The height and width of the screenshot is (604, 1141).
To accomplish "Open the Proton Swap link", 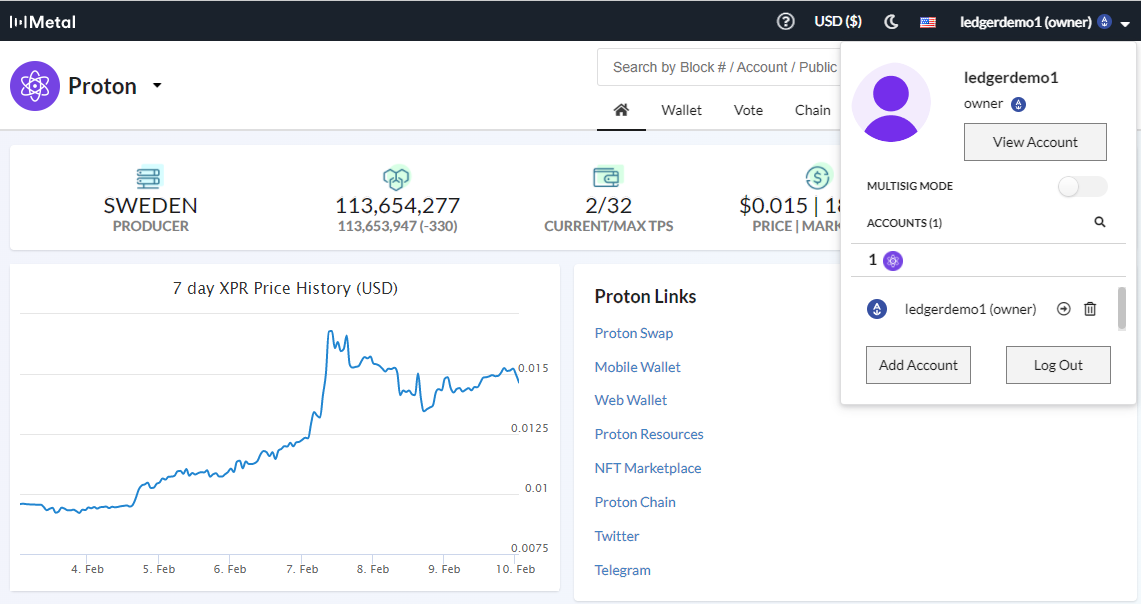I will tap(633, 332).
